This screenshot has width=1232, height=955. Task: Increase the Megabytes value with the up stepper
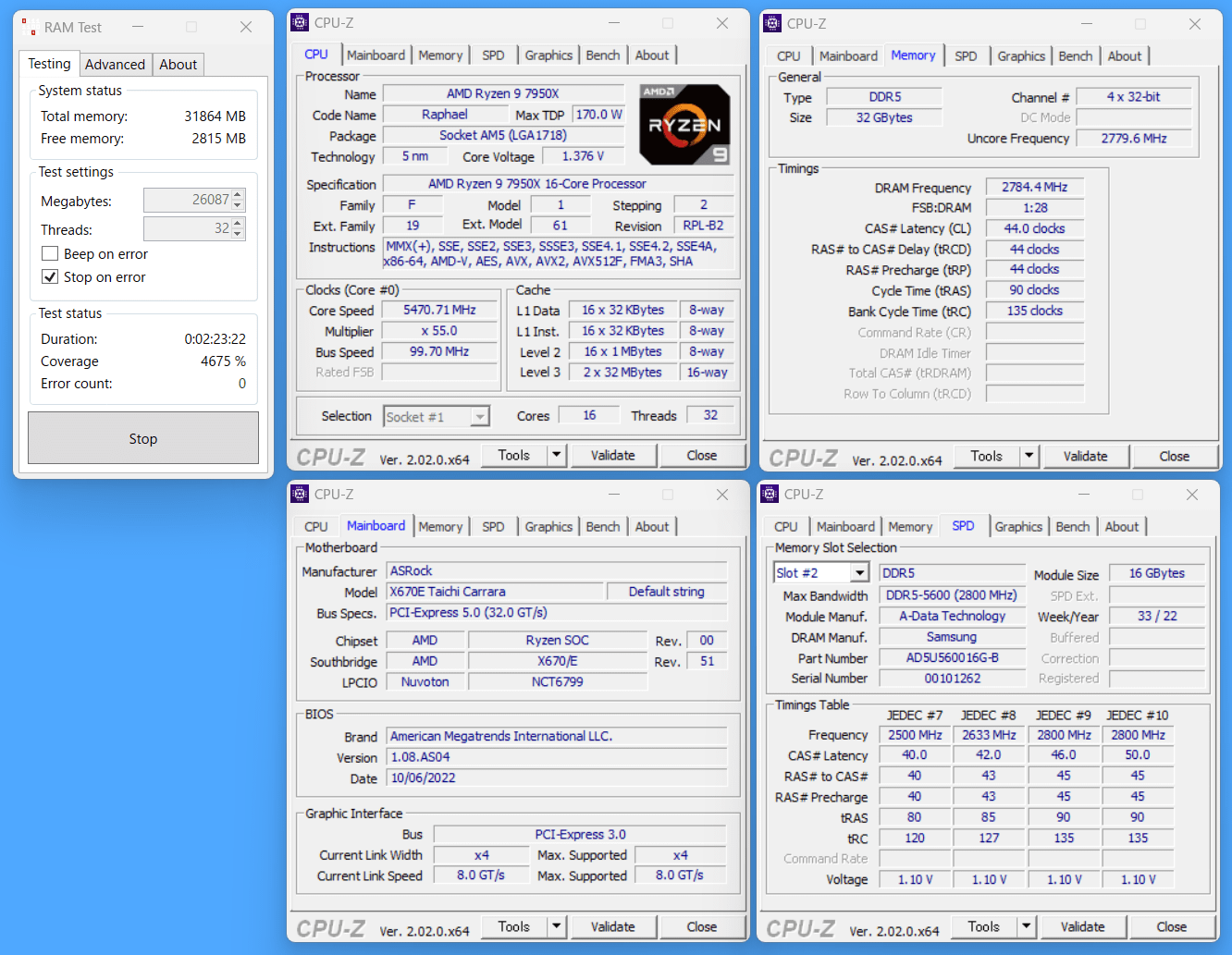[x=238, y=195]
